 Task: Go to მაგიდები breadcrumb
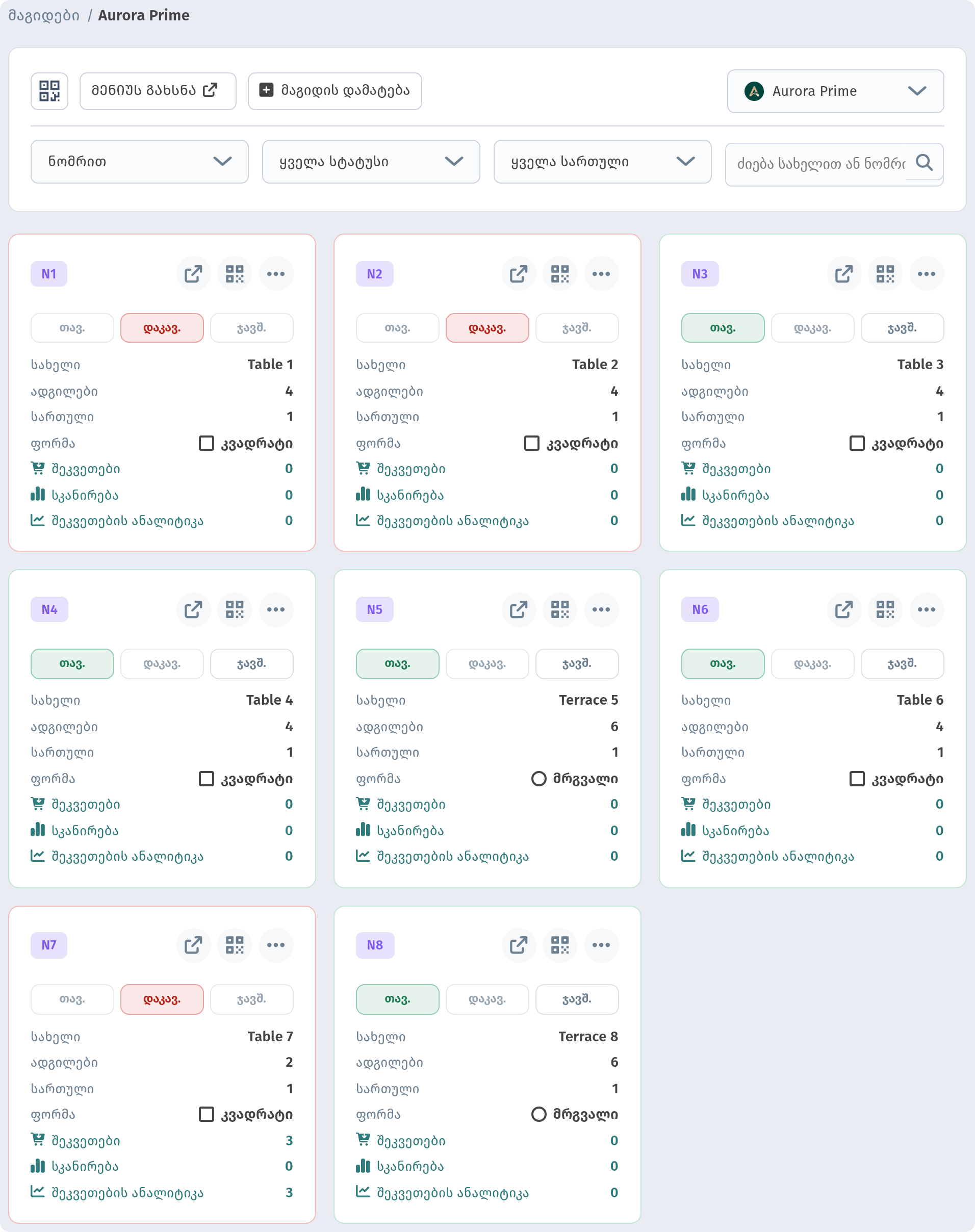coord(43,15)
